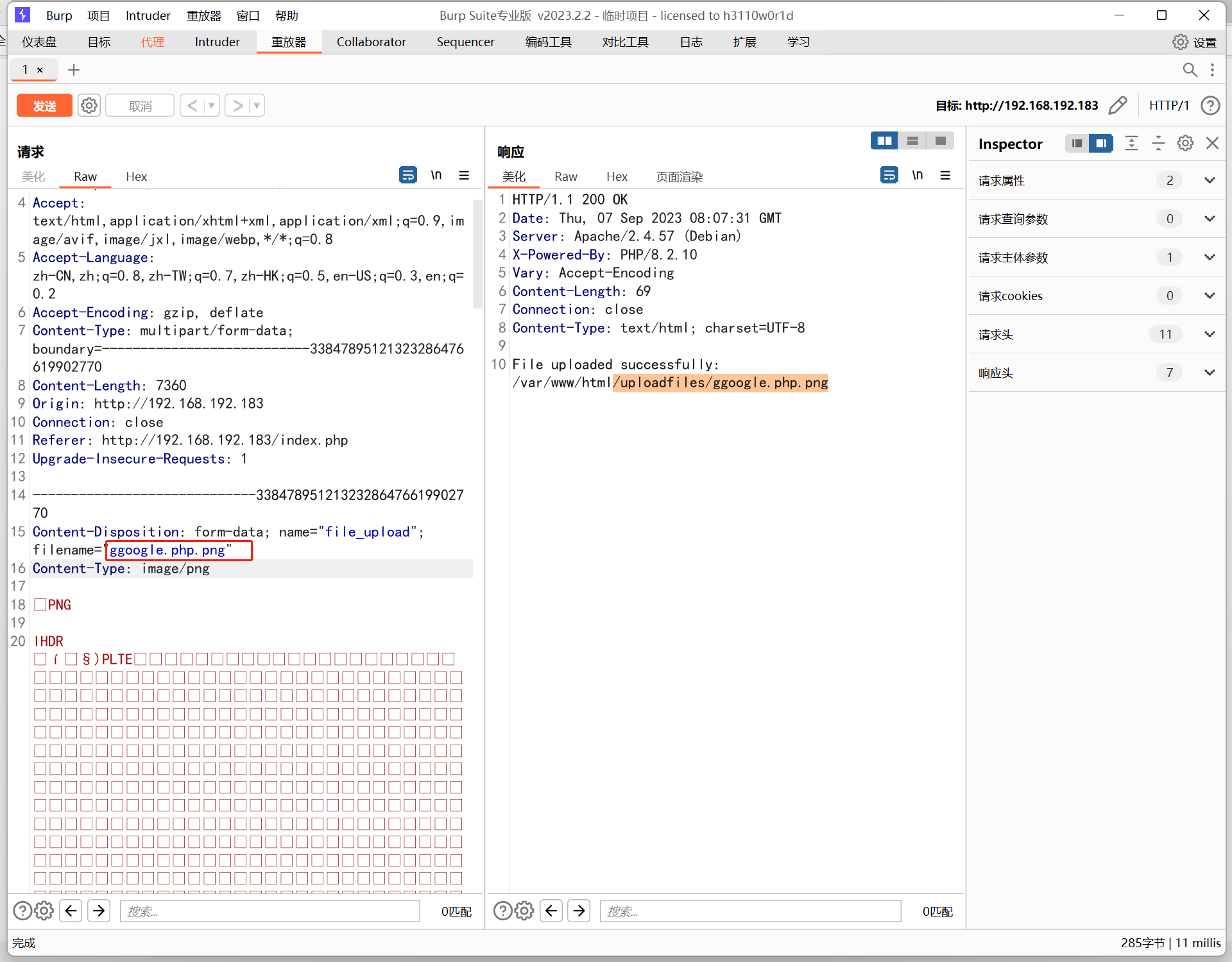
Task: Open the history dropdown beside forward arrow
Action: tap(257, 105)
